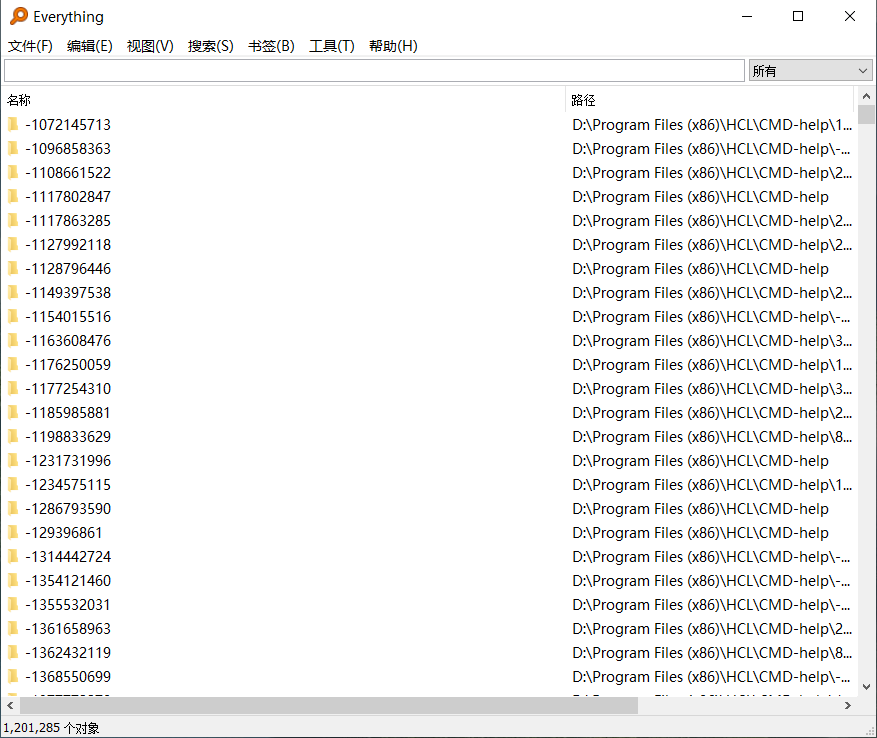Select the folder named -1362432119
Viewport: 877px width, 738px height.
(68, 653)
